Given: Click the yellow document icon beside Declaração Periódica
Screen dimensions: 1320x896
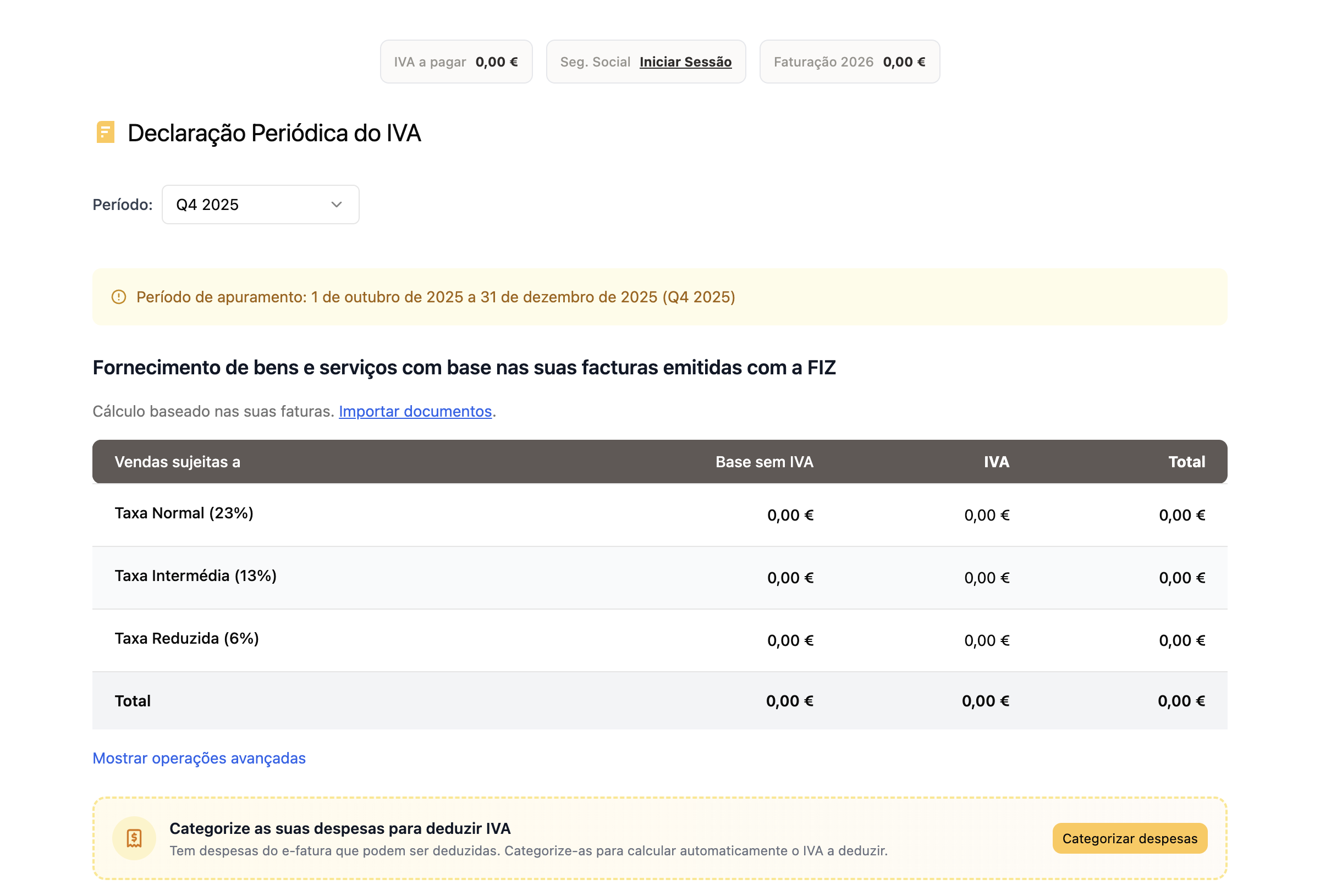Looking at the screenshot, I should [105, 132].
